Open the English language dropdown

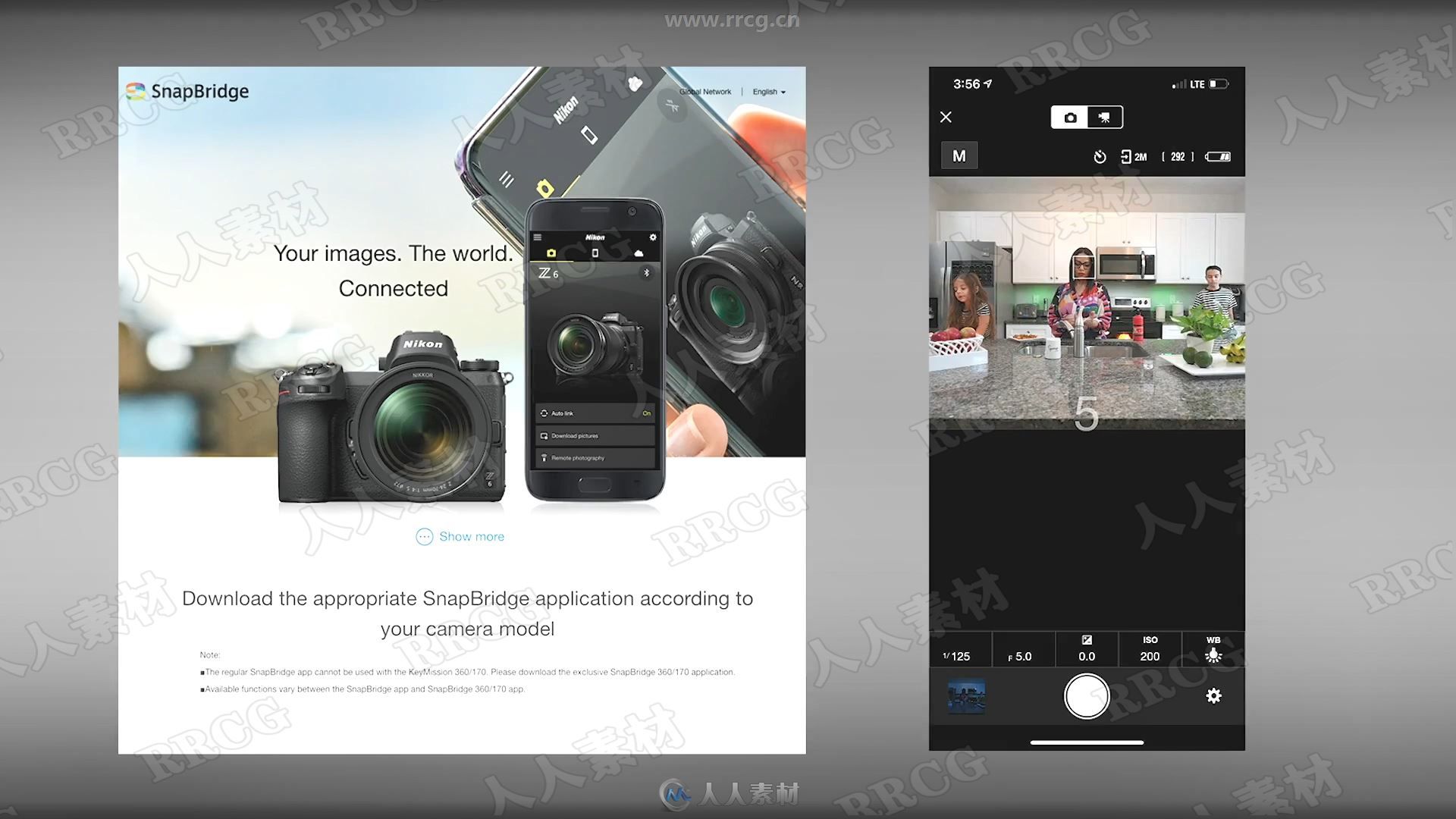769,92
